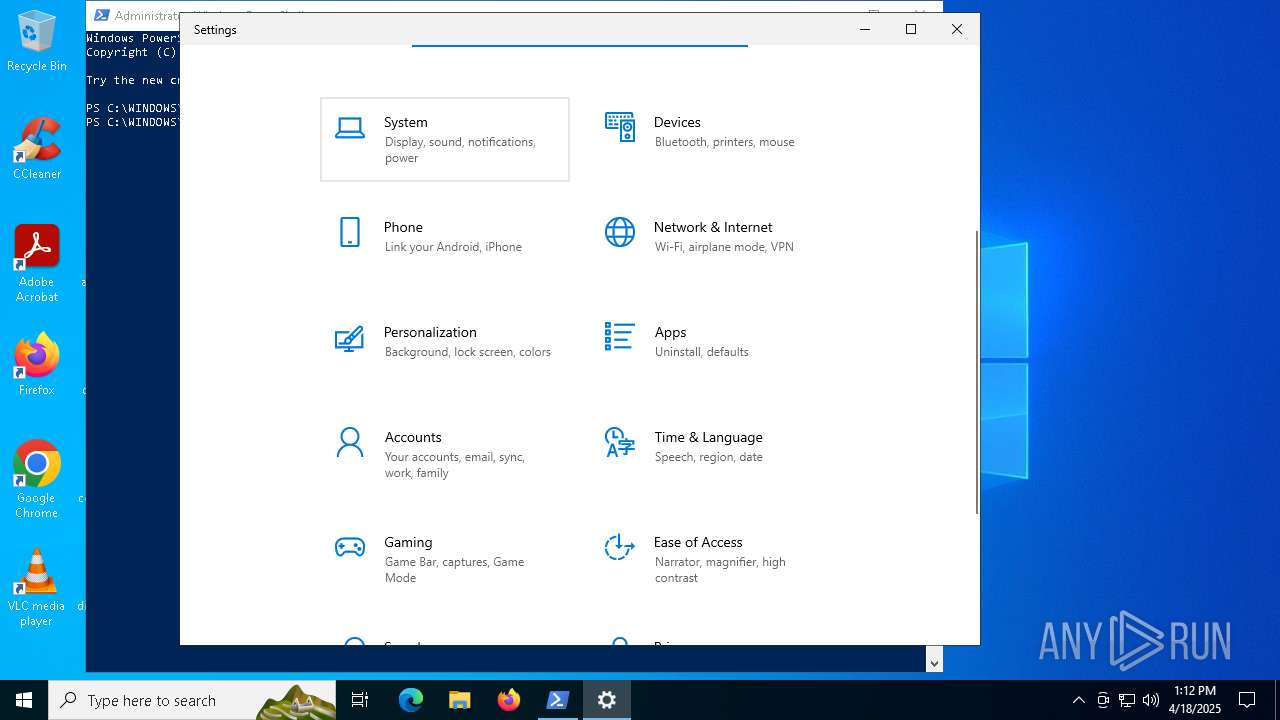
Task: Click the network tray icon
Action: tap(1127, 700)
